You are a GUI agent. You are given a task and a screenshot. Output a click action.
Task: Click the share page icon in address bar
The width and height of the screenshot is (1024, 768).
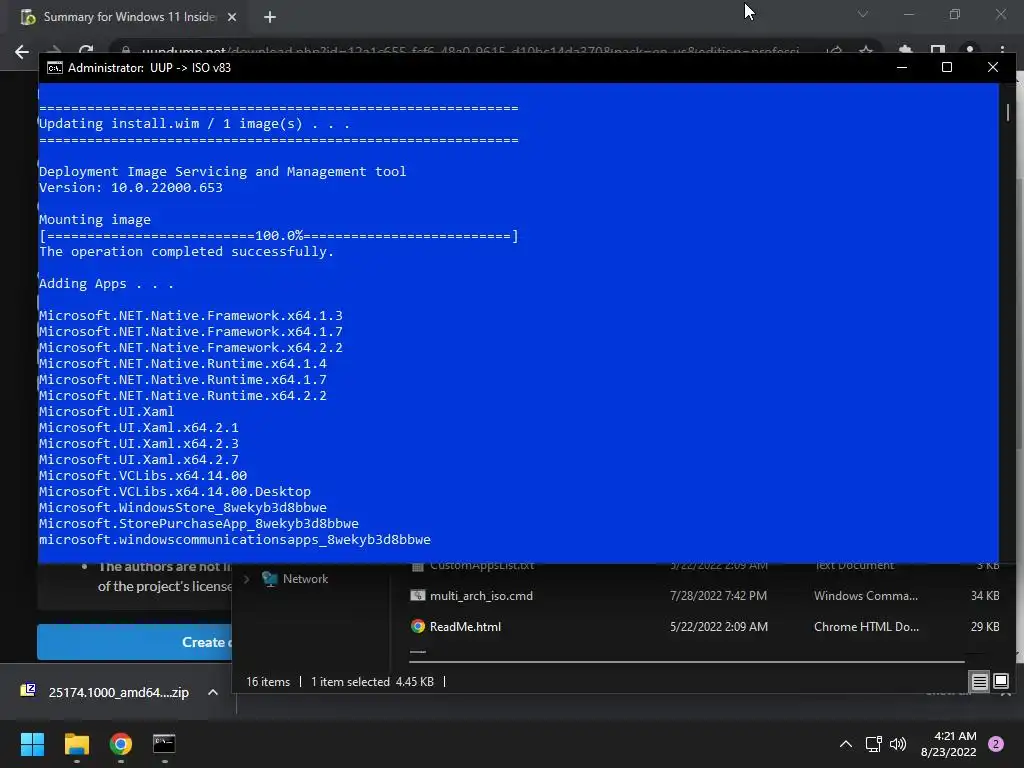(834, 50)
